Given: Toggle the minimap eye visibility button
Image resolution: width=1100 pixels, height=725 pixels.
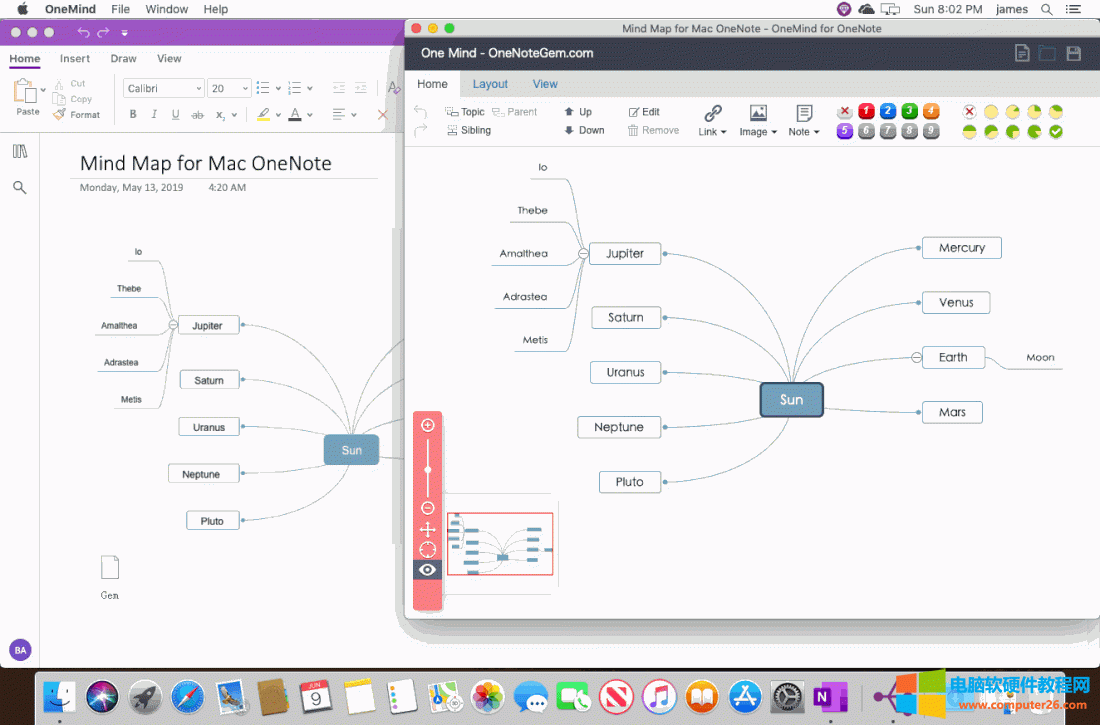Looking at the screenshot, I should pos(428,570).
